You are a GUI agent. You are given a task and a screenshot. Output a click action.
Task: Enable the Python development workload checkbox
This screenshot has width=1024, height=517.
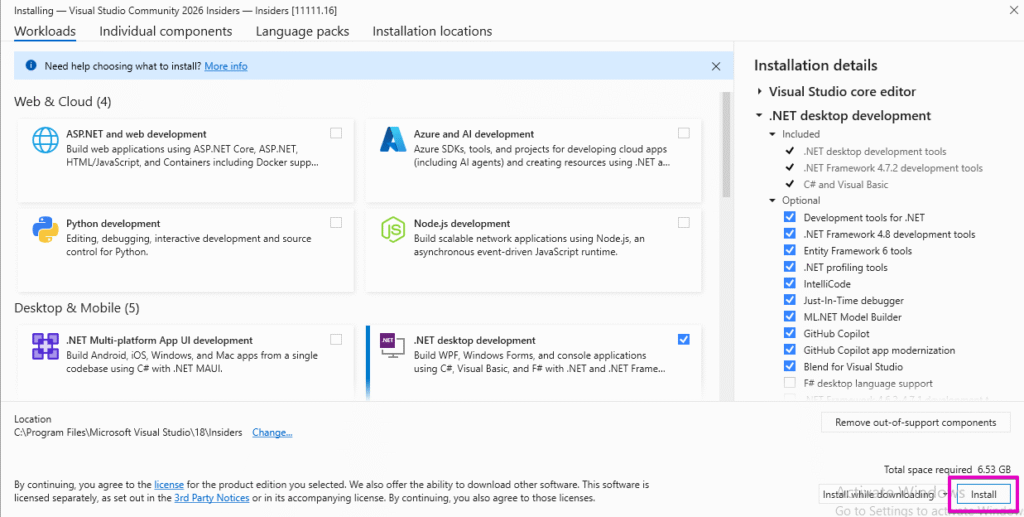[336, 222]
